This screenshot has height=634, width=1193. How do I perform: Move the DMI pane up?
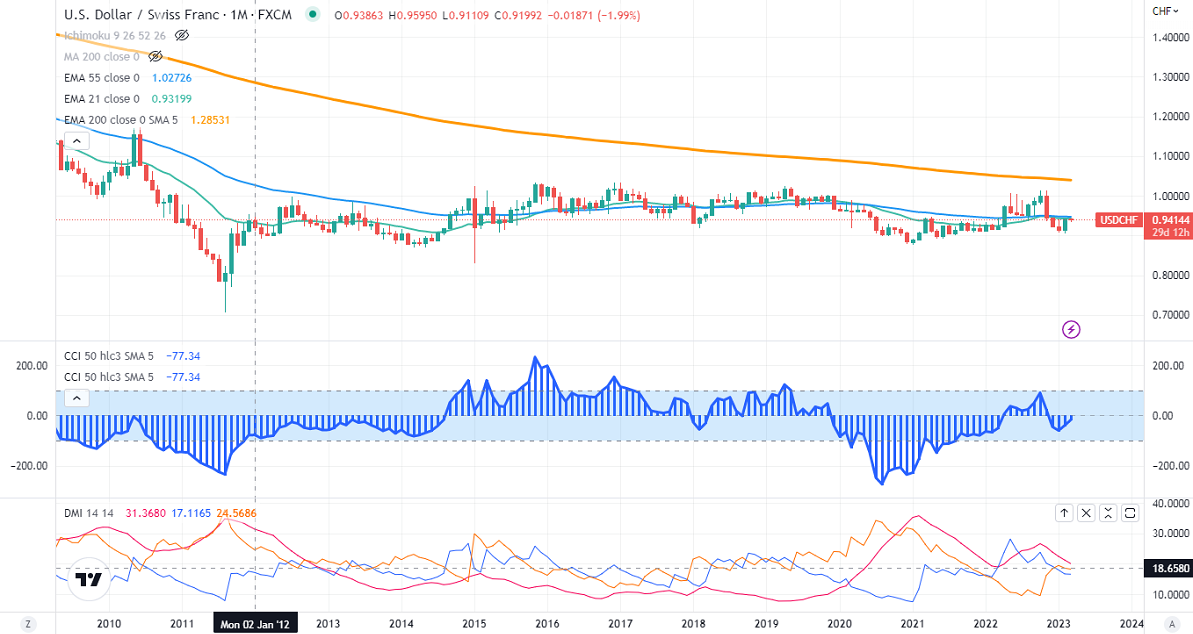click(x=1064, y=513)
